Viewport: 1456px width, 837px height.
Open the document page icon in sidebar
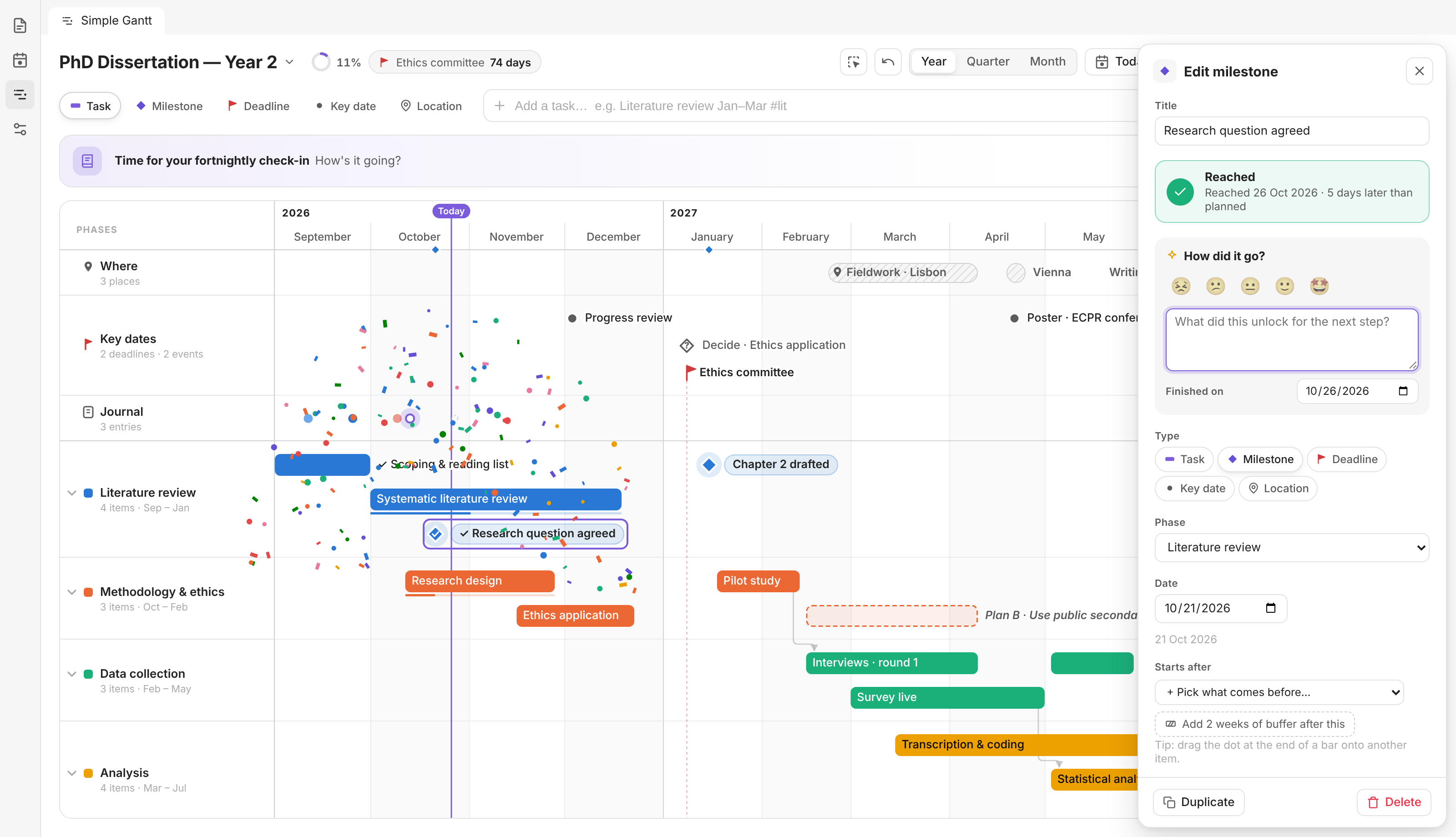20,25
